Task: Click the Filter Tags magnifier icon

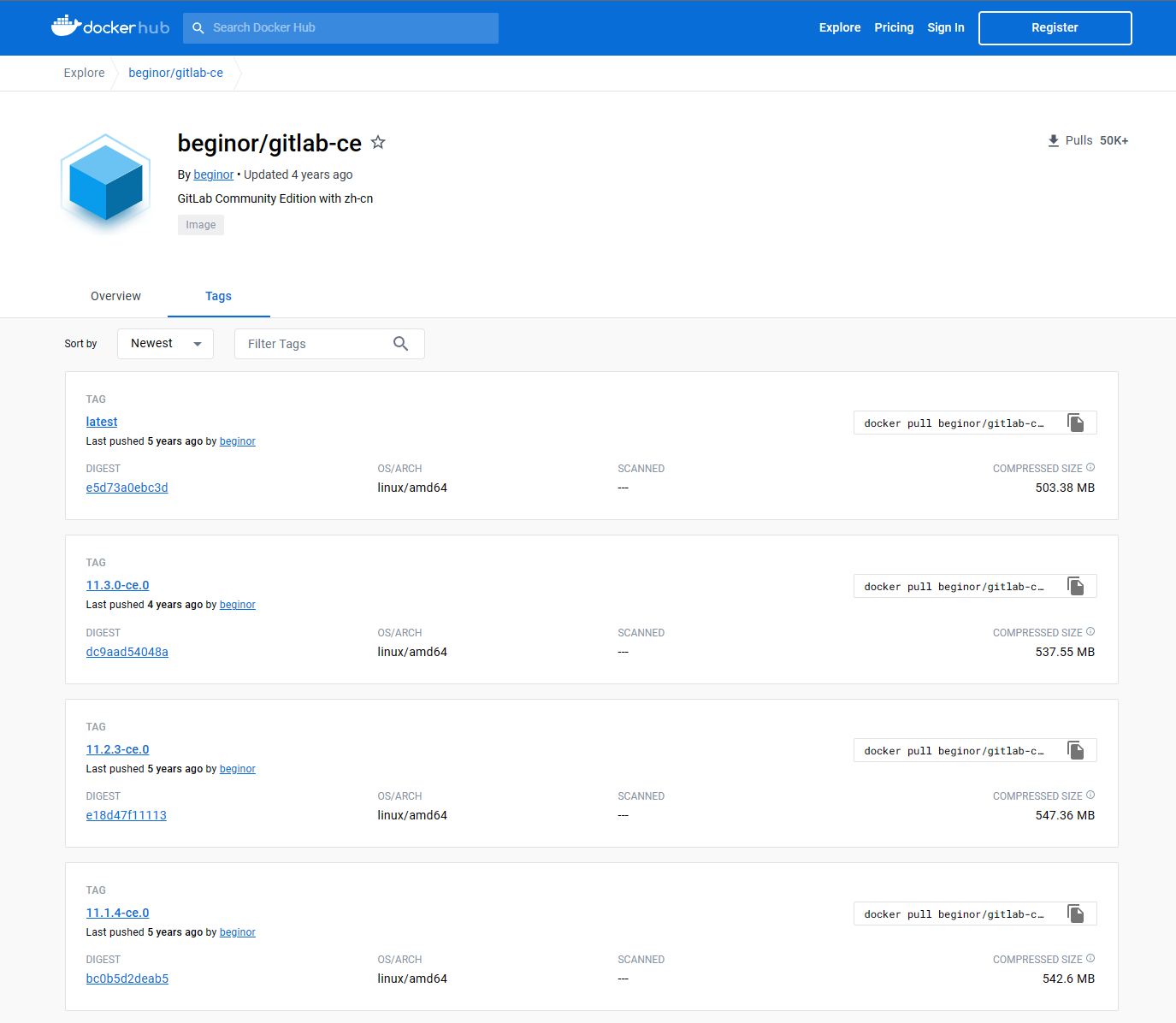Action: pos(400,344)
